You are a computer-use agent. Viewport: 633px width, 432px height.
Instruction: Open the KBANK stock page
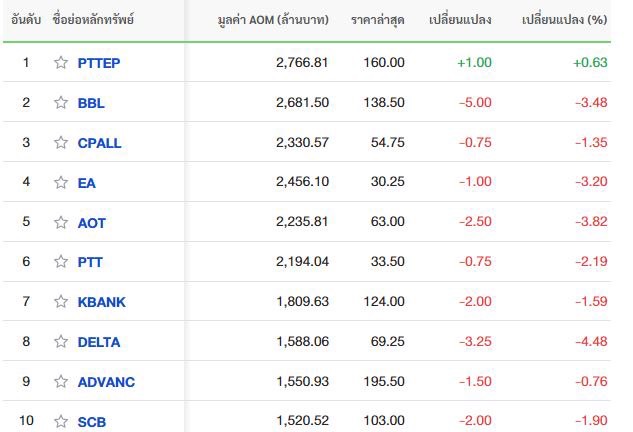click(102, 302)
